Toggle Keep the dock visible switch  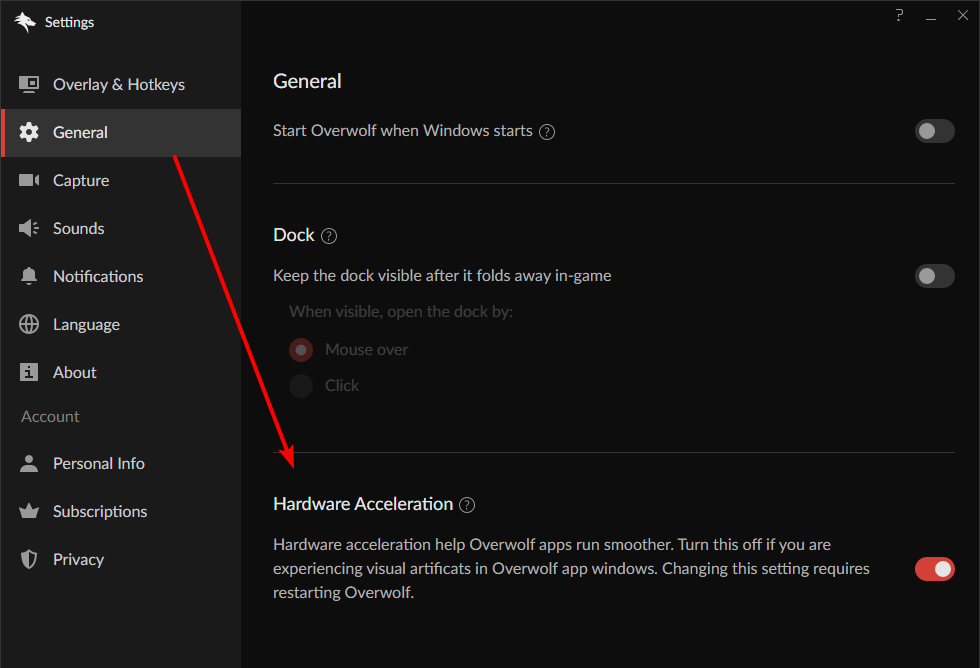click(x=934, y=276)
